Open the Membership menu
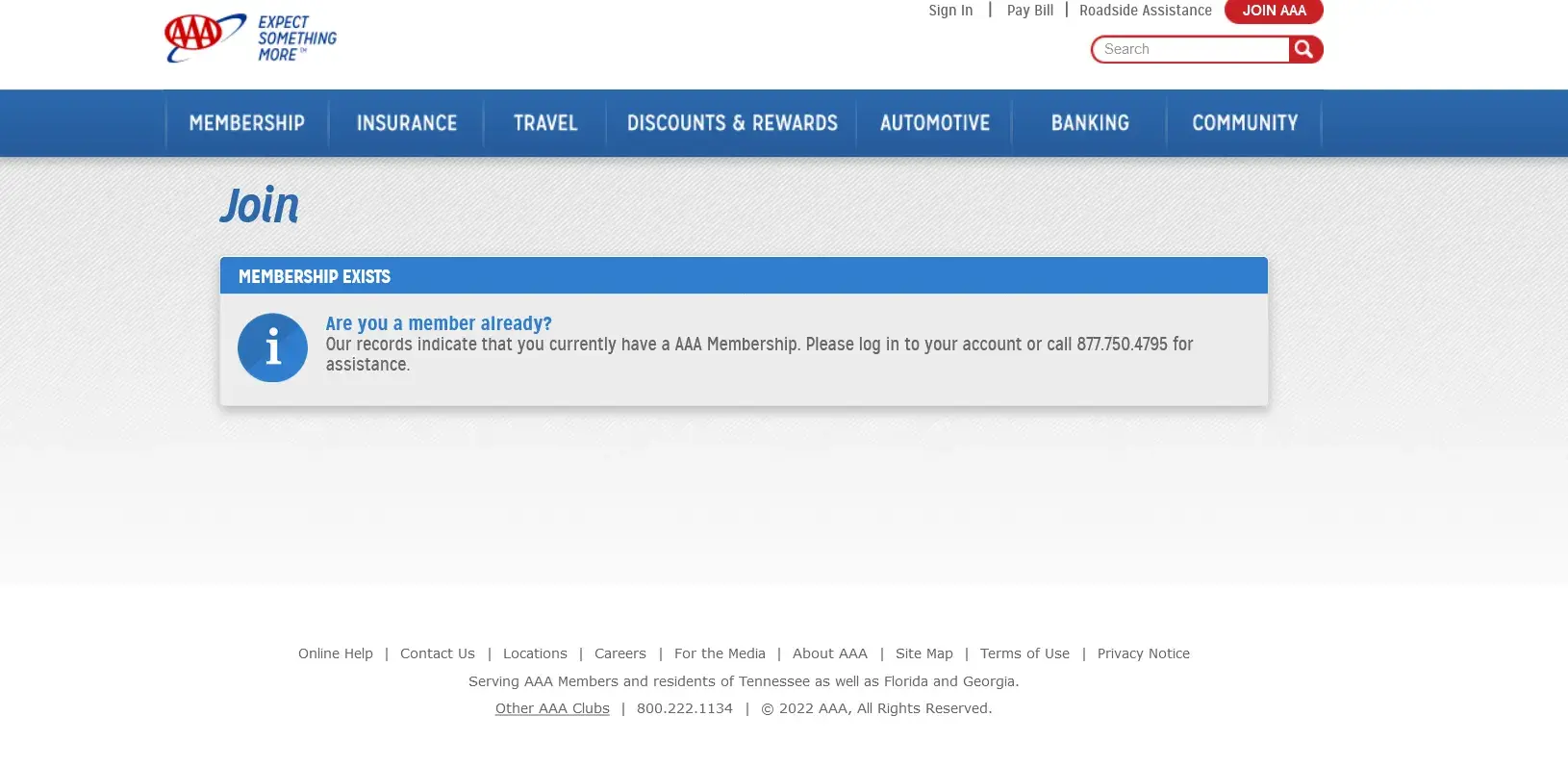1568x768 pixels. 247,123
